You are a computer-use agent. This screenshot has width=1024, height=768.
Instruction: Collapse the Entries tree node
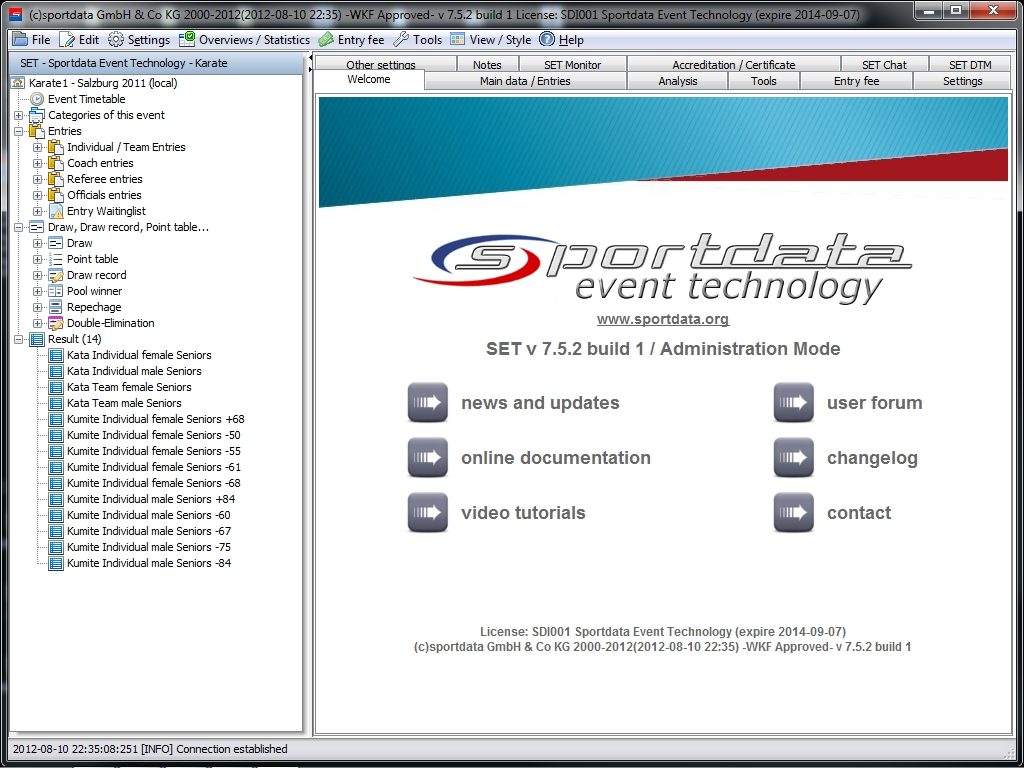click(18, 131)
